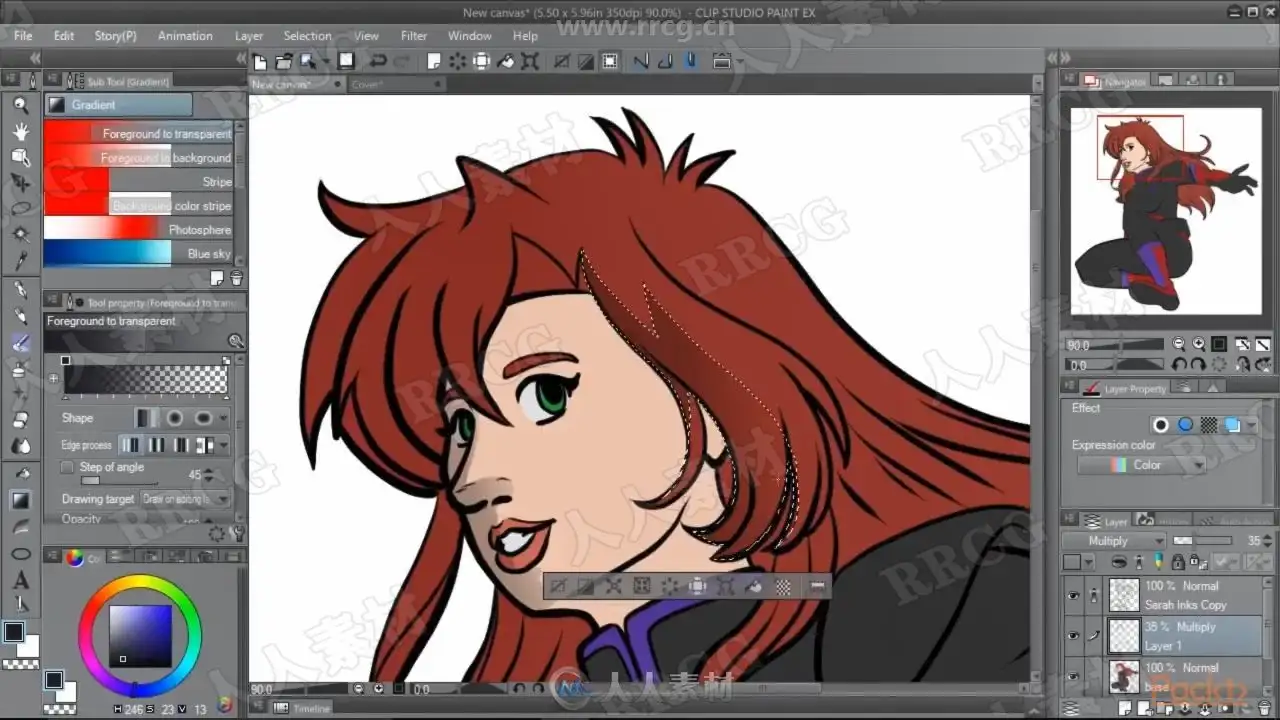Select the Auto select magic wand tool

(20, 235)
